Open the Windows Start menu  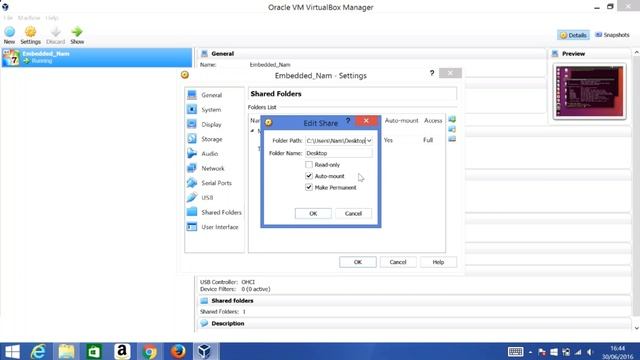(x=12, y=351)
